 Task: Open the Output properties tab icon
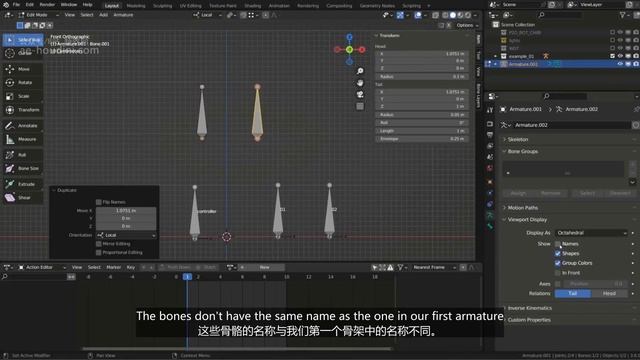point(490,135)
